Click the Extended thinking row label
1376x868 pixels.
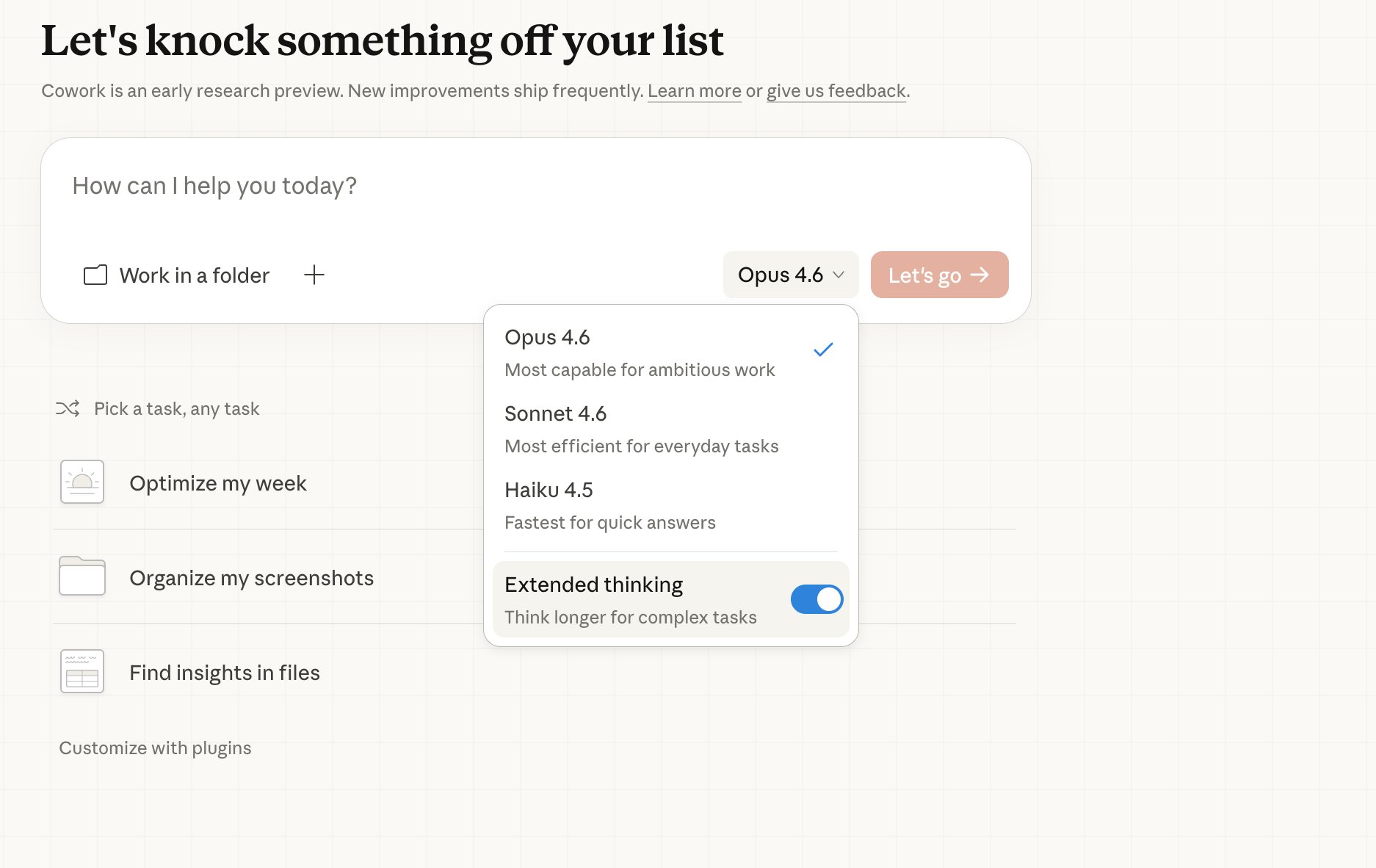click(x=594, y=585)
